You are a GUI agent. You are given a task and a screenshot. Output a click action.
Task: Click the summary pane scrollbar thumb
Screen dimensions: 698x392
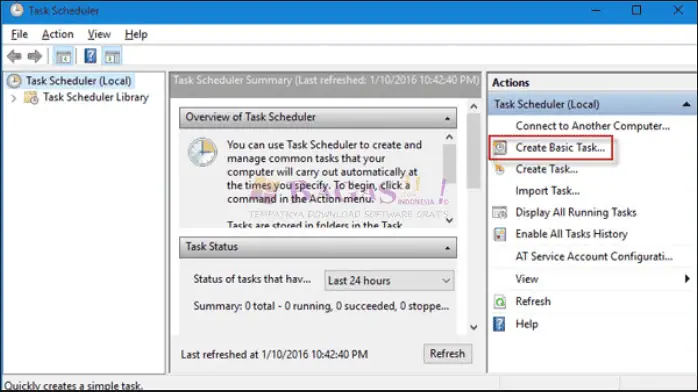(474, 151)
